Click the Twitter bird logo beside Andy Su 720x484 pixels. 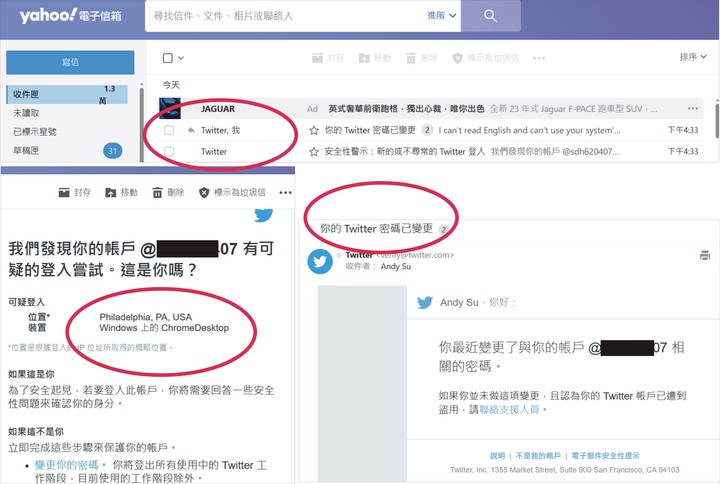(425, 303)
